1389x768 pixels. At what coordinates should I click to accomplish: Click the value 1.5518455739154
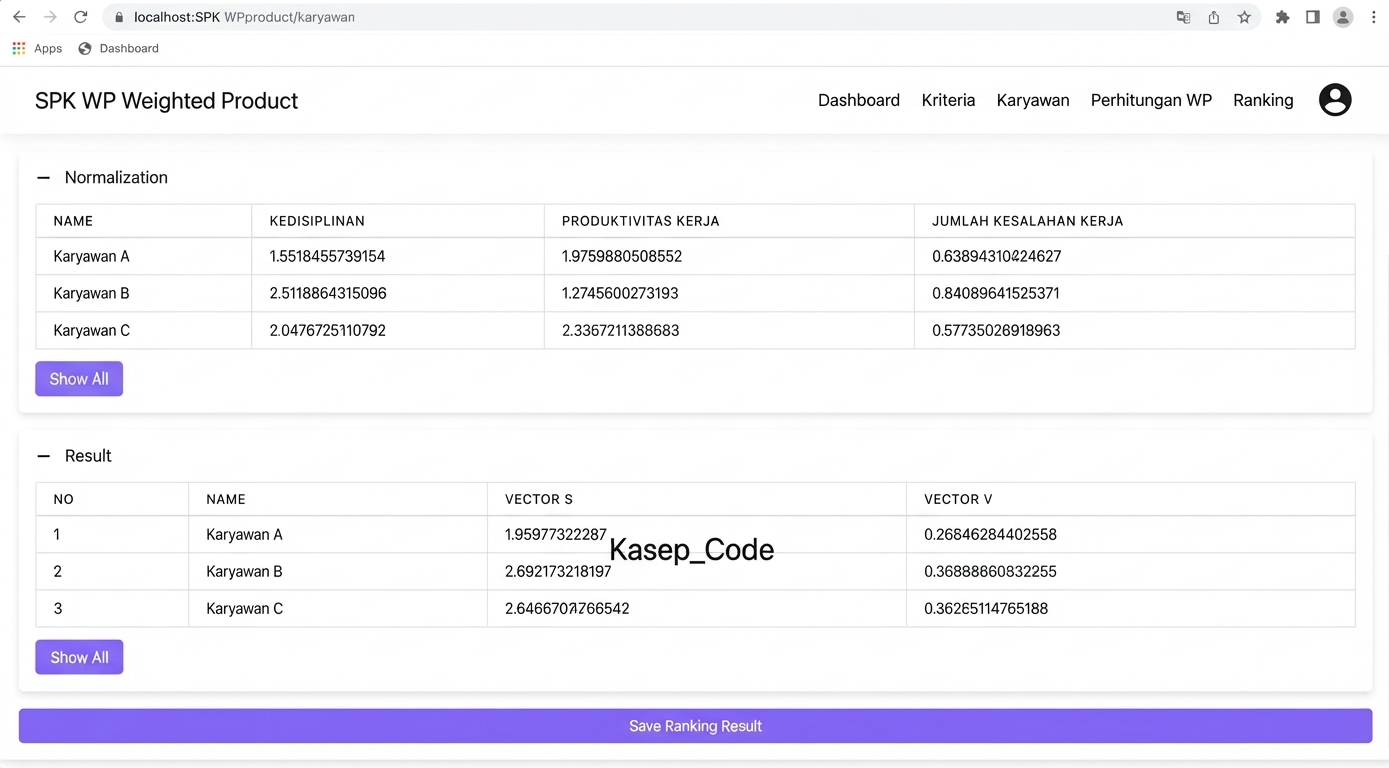[327, 256]
